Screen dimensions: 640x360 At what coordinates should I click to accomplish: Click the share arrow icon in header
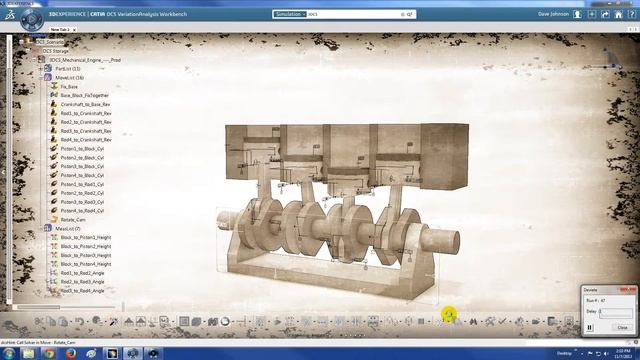click(605, 14)
